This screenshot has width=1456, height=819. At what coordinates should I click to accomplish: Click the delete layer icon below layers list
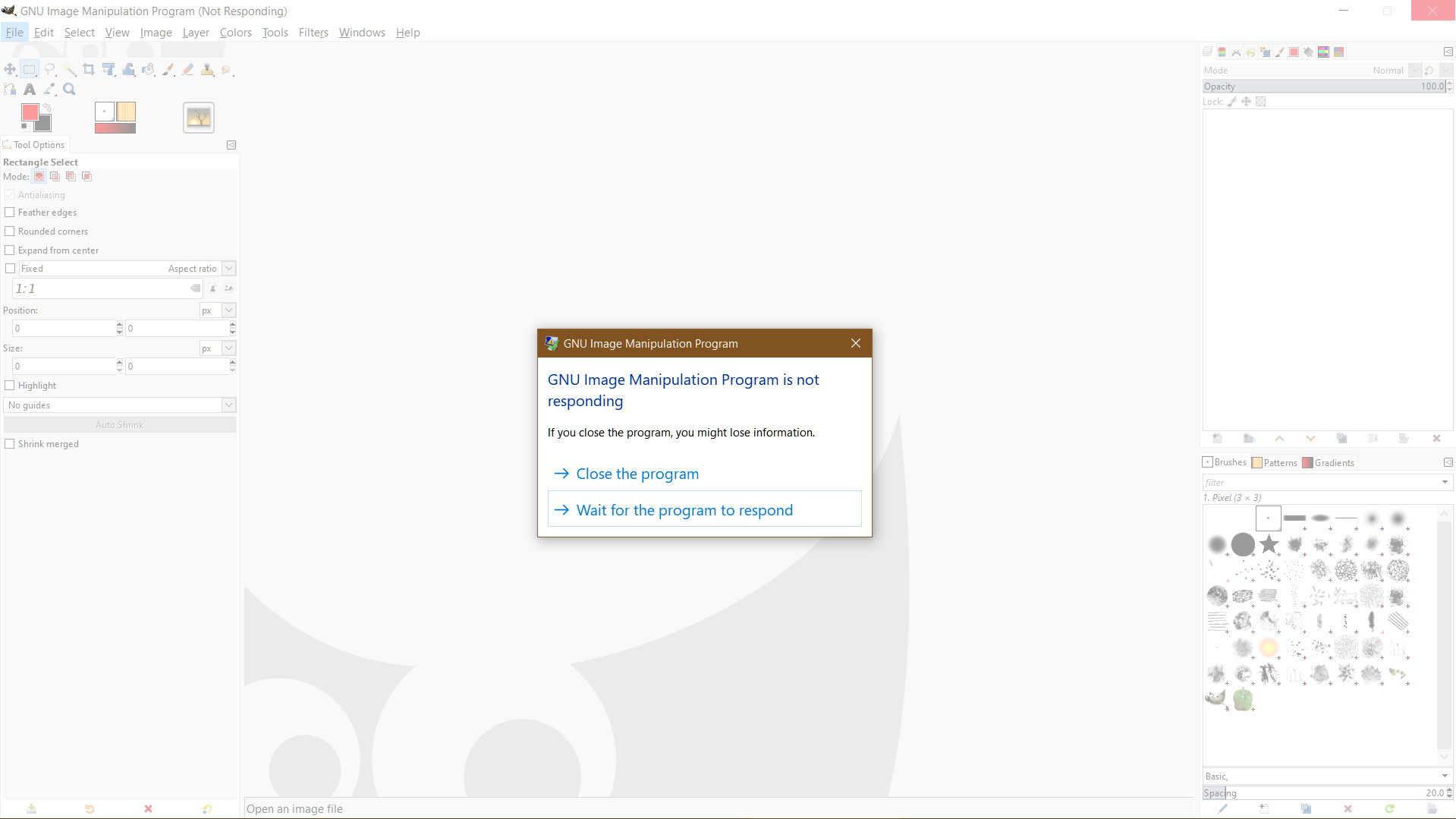[x=1436, y=439]
